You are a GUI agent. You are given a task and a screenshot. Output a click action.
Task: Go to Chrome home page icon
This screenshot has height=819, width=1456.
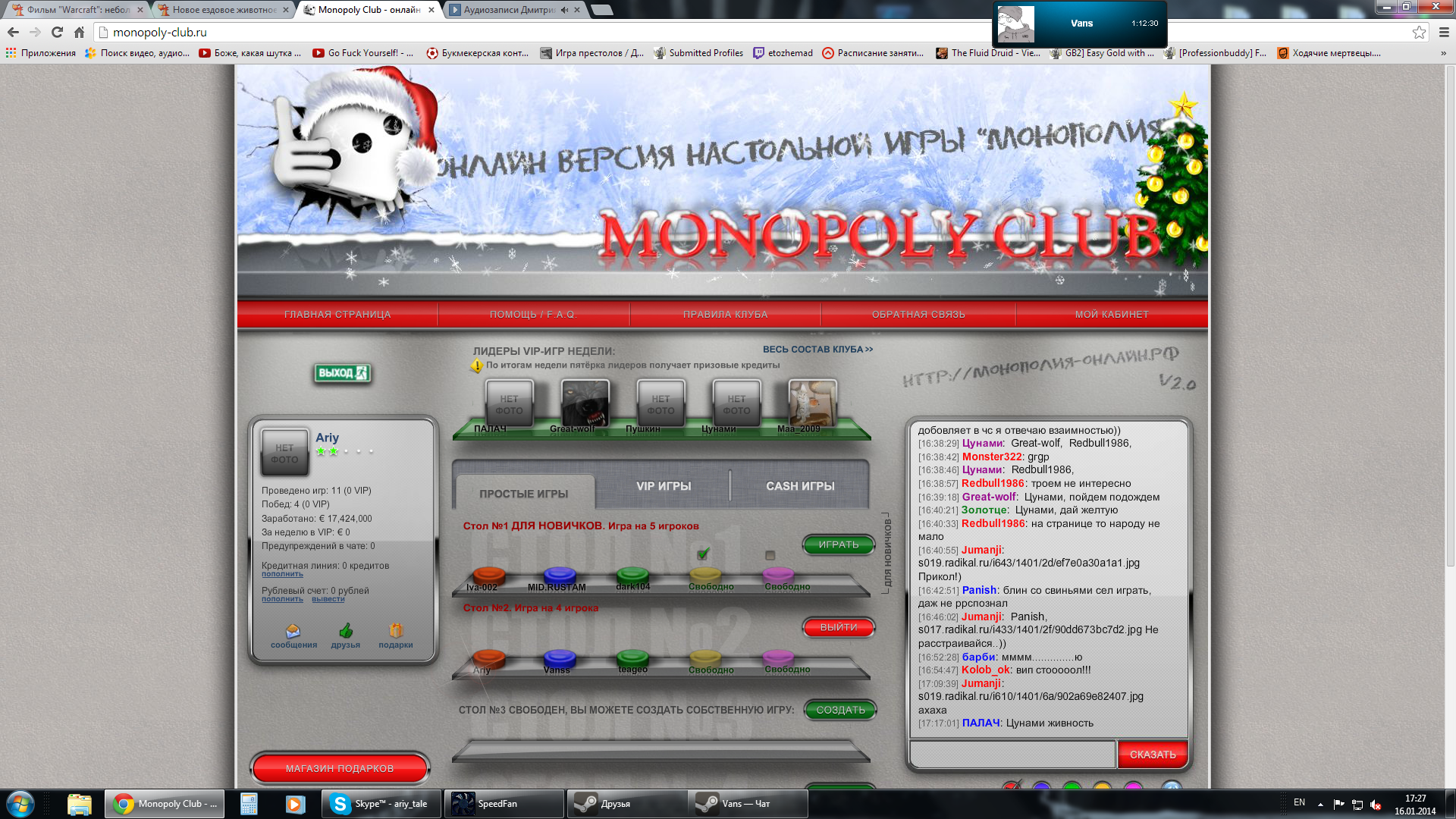(79, 32)
